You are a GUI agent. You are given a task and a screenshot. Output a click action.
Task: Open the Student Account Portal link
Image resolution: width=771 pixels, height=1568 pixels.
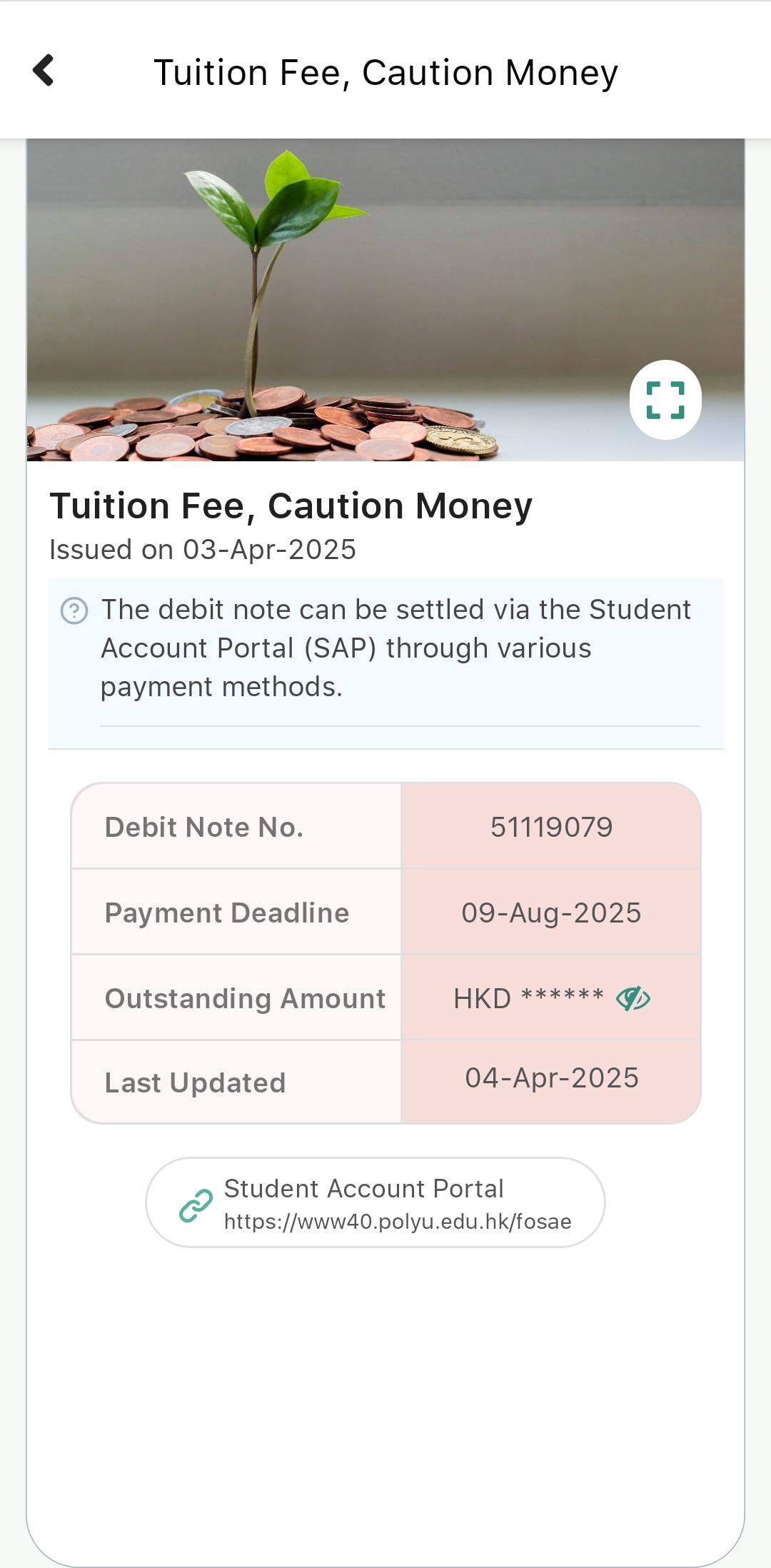pyautogui.click(x=364, y=1189)
